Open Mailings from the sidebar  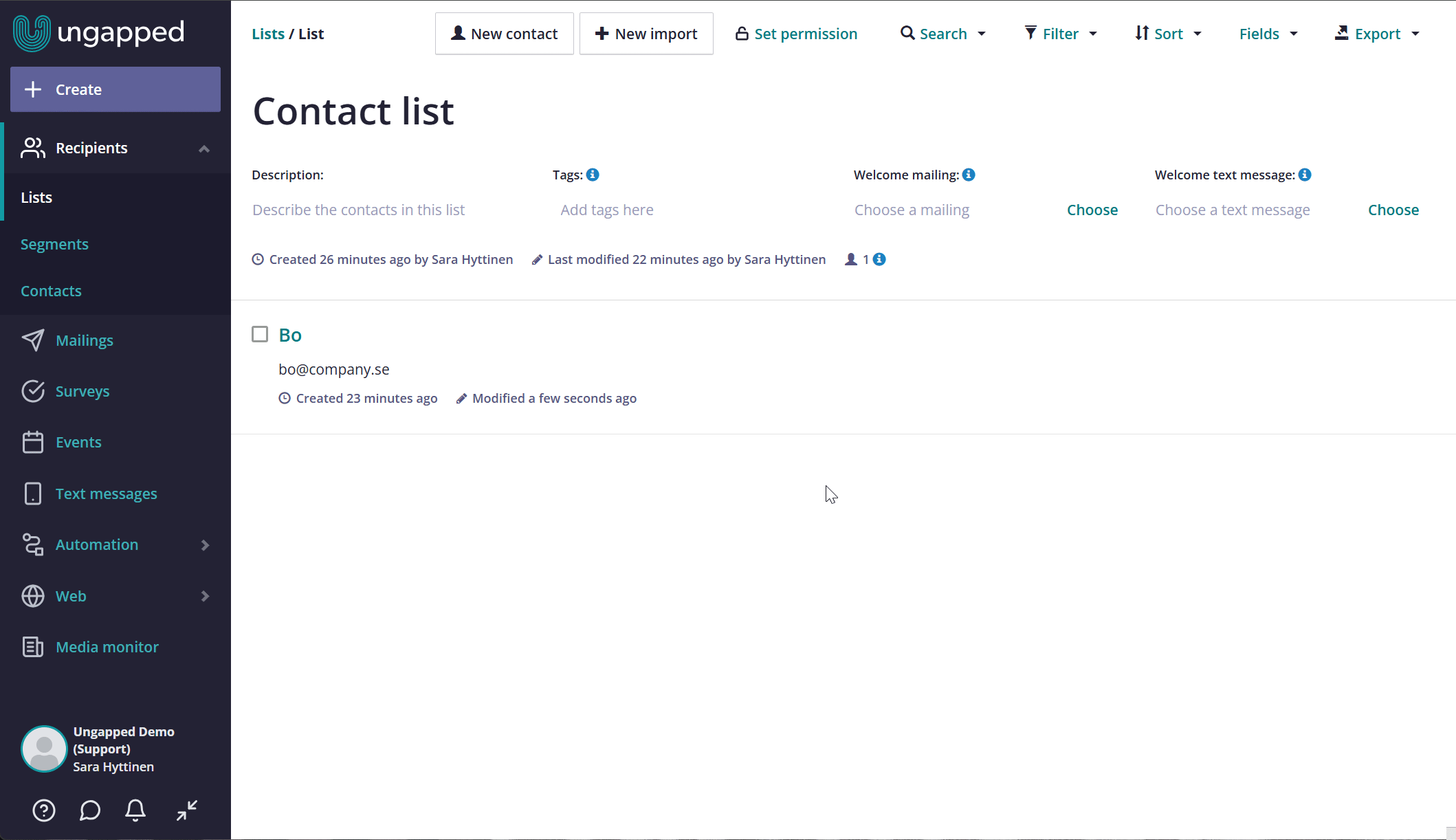85,340
